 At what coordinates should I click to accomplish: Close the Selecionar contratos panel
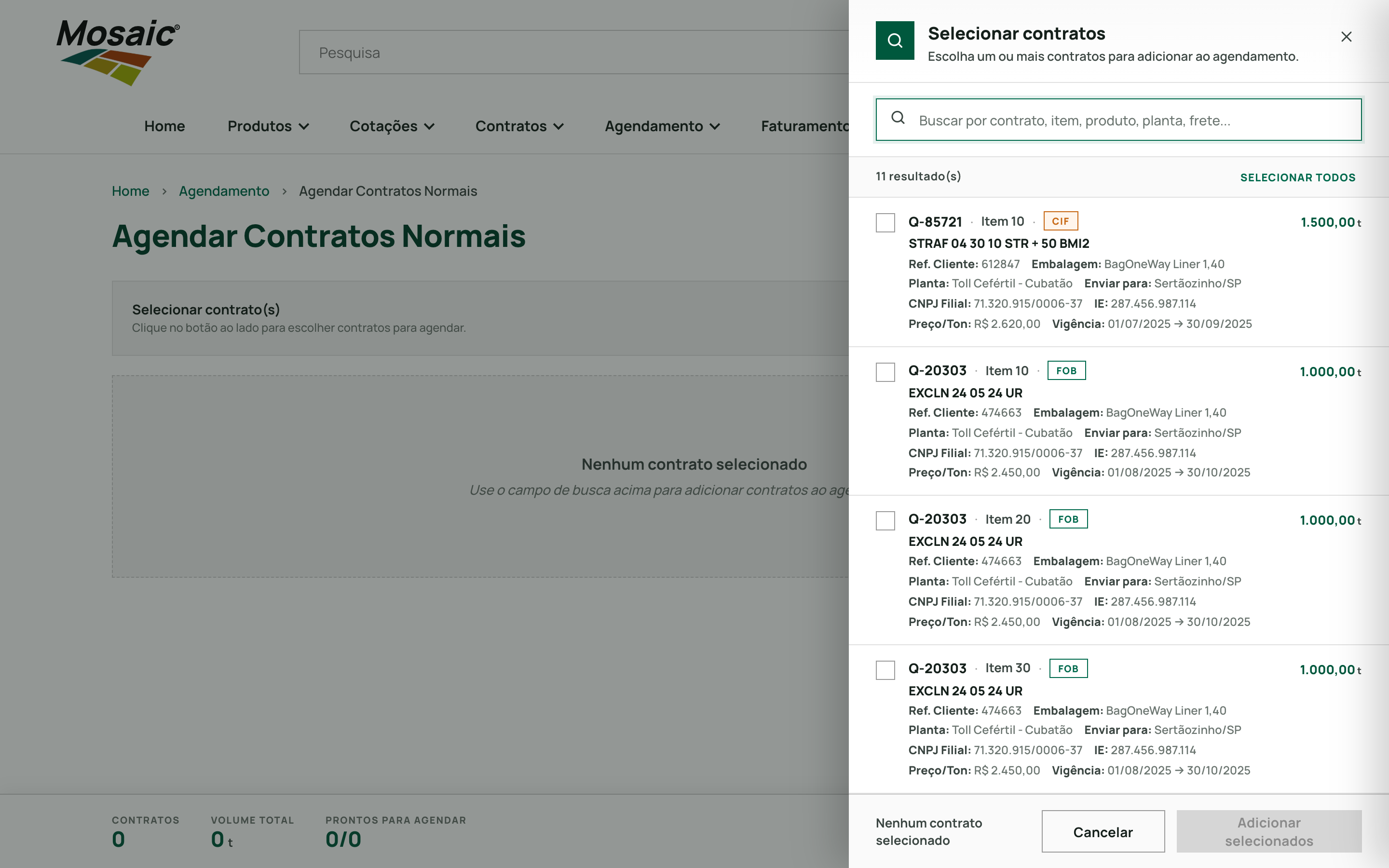tap(1346, 37)
